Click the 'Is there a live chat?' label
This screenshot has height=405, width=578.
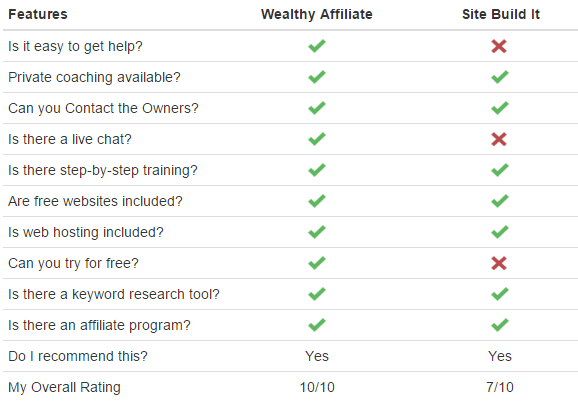[x=70, y=139]
